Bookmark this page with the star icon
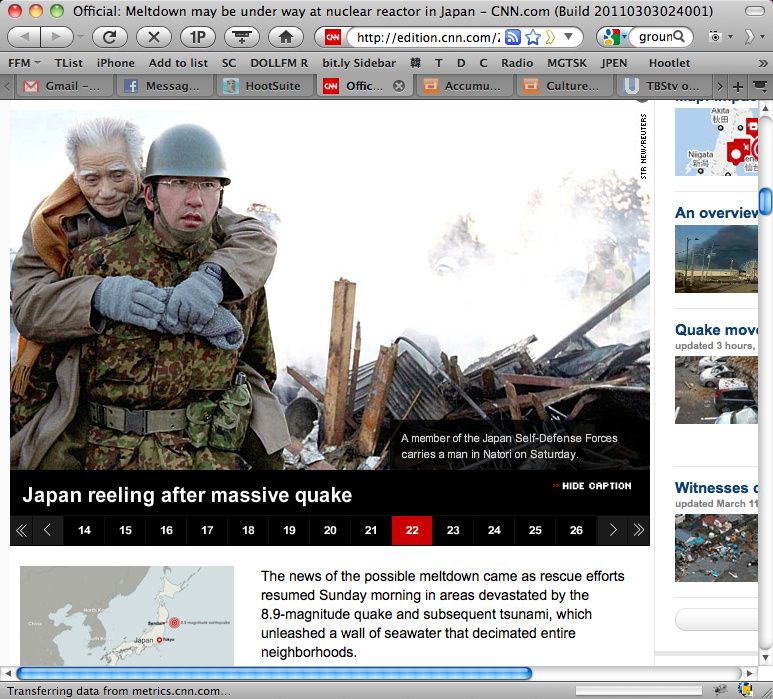The height and width of the screenshot is (699, 773). (x=533, y=37)
